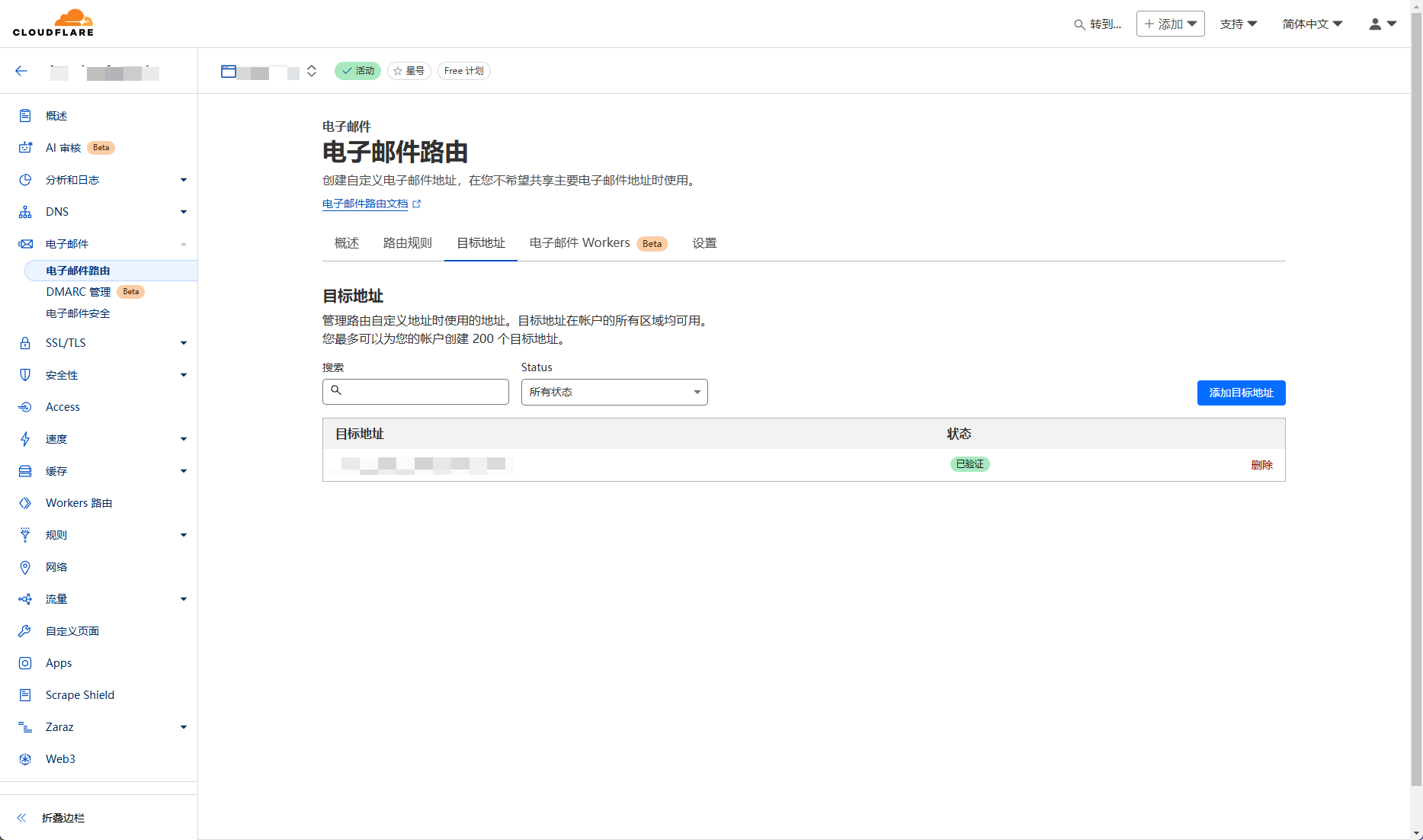Open the Status 所有状态 dropdown
The image size is (1423, 840).
[614, 392]
